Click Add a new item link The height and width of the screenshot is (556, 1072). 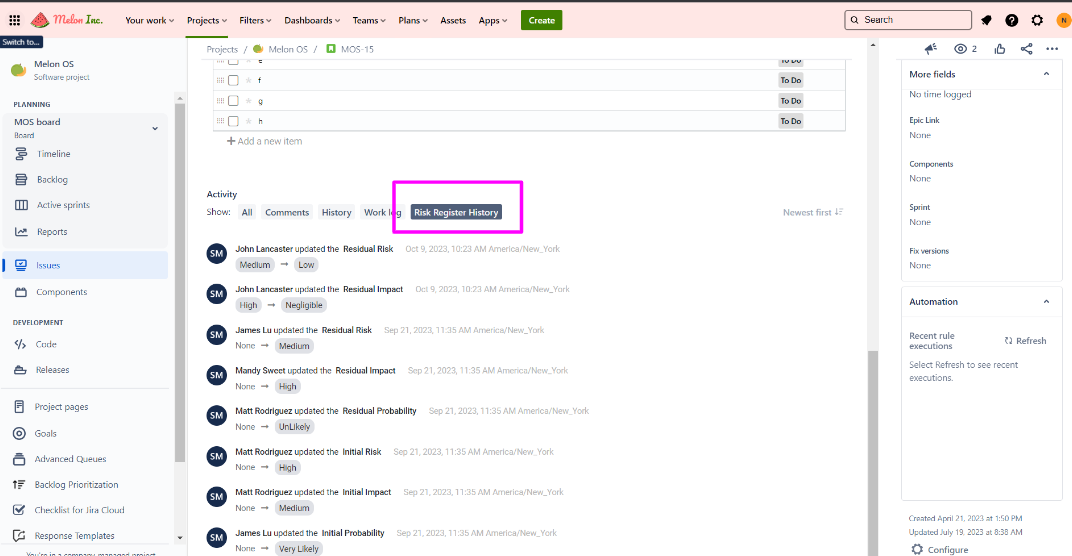[x=265, y=141]
